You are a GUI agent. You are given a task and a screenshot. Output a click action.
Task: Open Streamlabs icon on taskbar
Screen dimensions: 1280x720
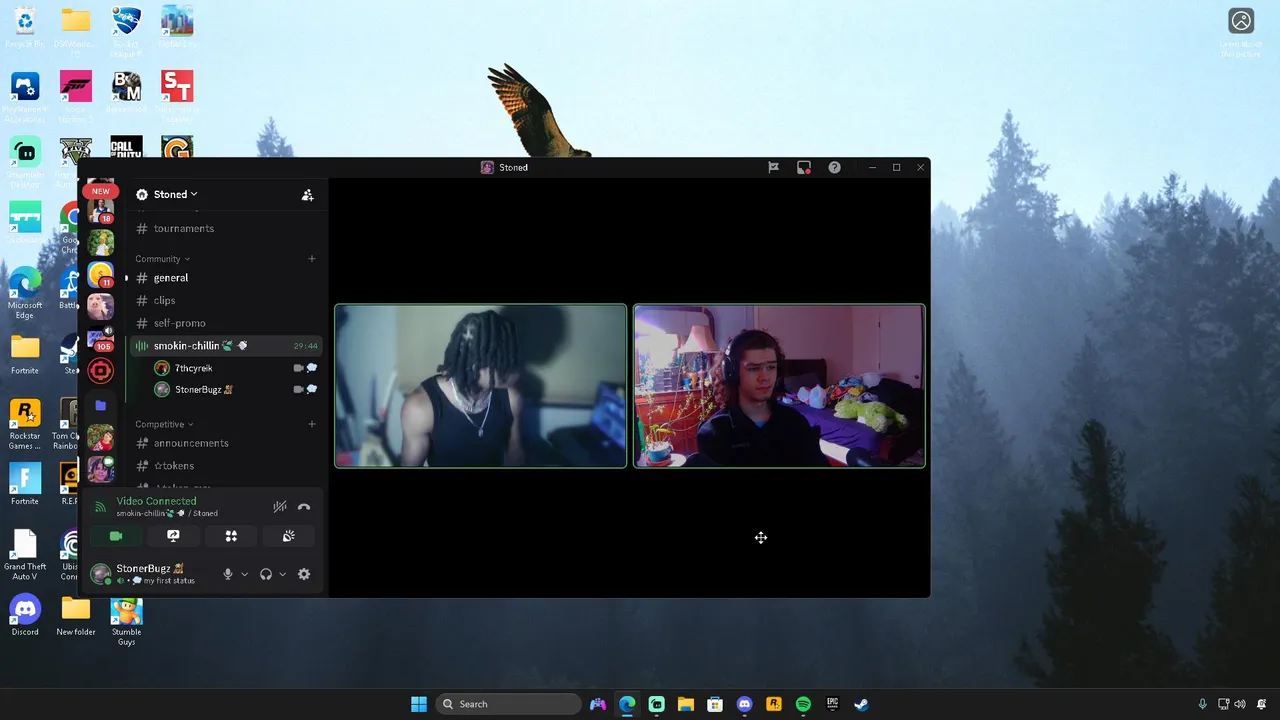[656, 704]
